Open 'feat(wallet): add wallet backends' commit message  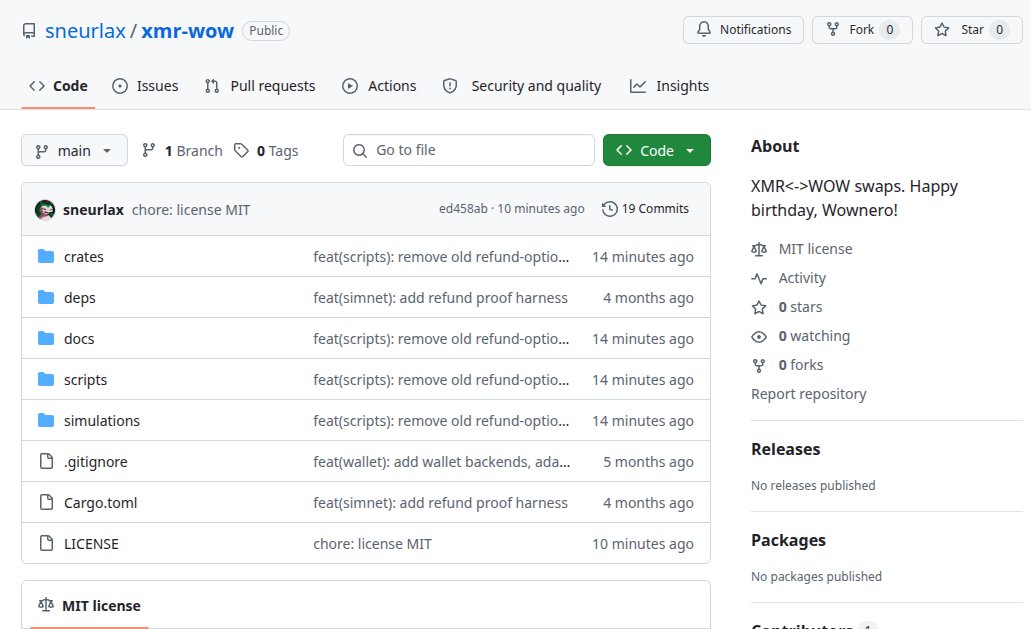pos(441,462)
